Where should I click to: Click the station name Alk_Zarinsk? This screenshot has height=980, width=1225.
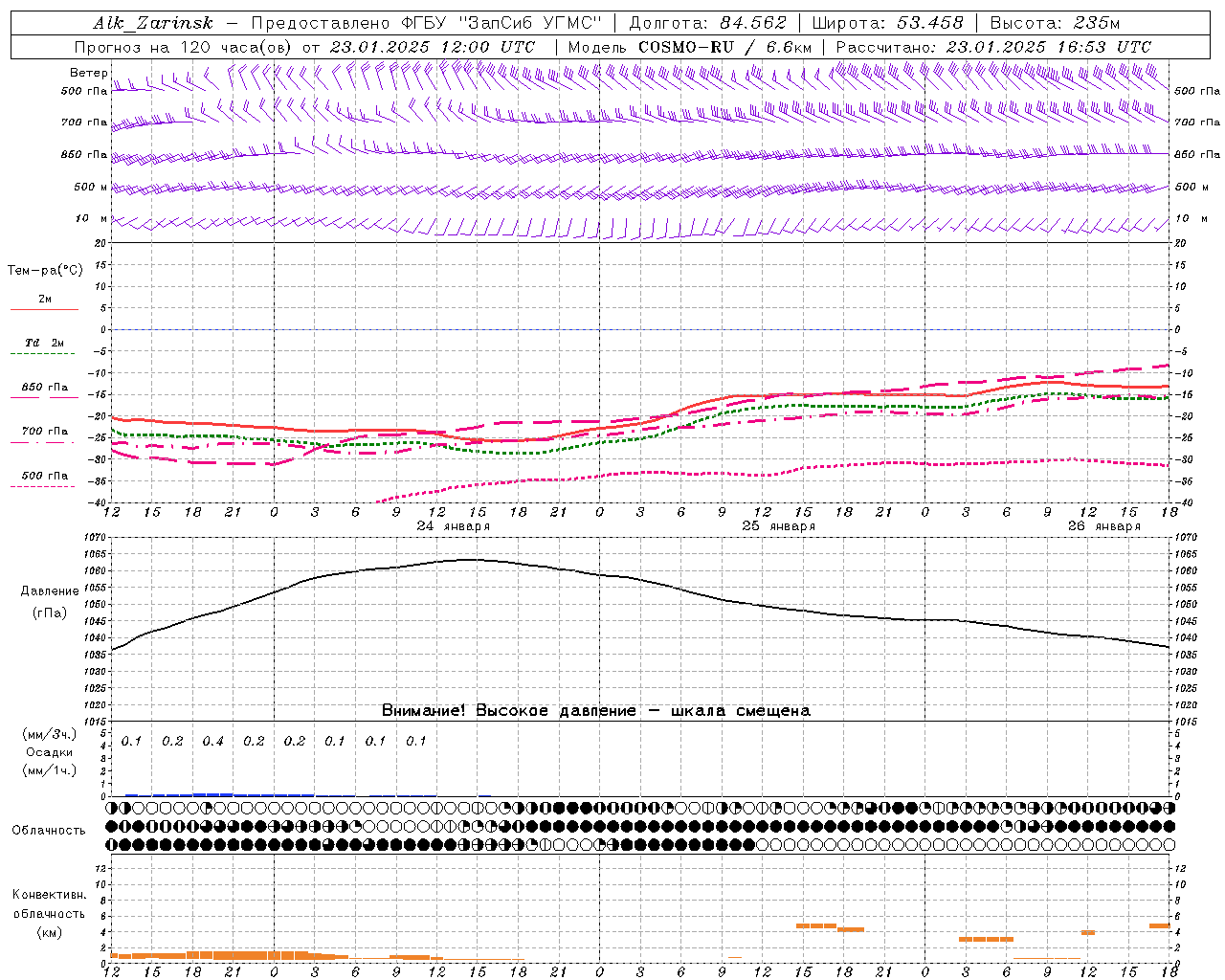pyautogui.click(x=153, y=23)
